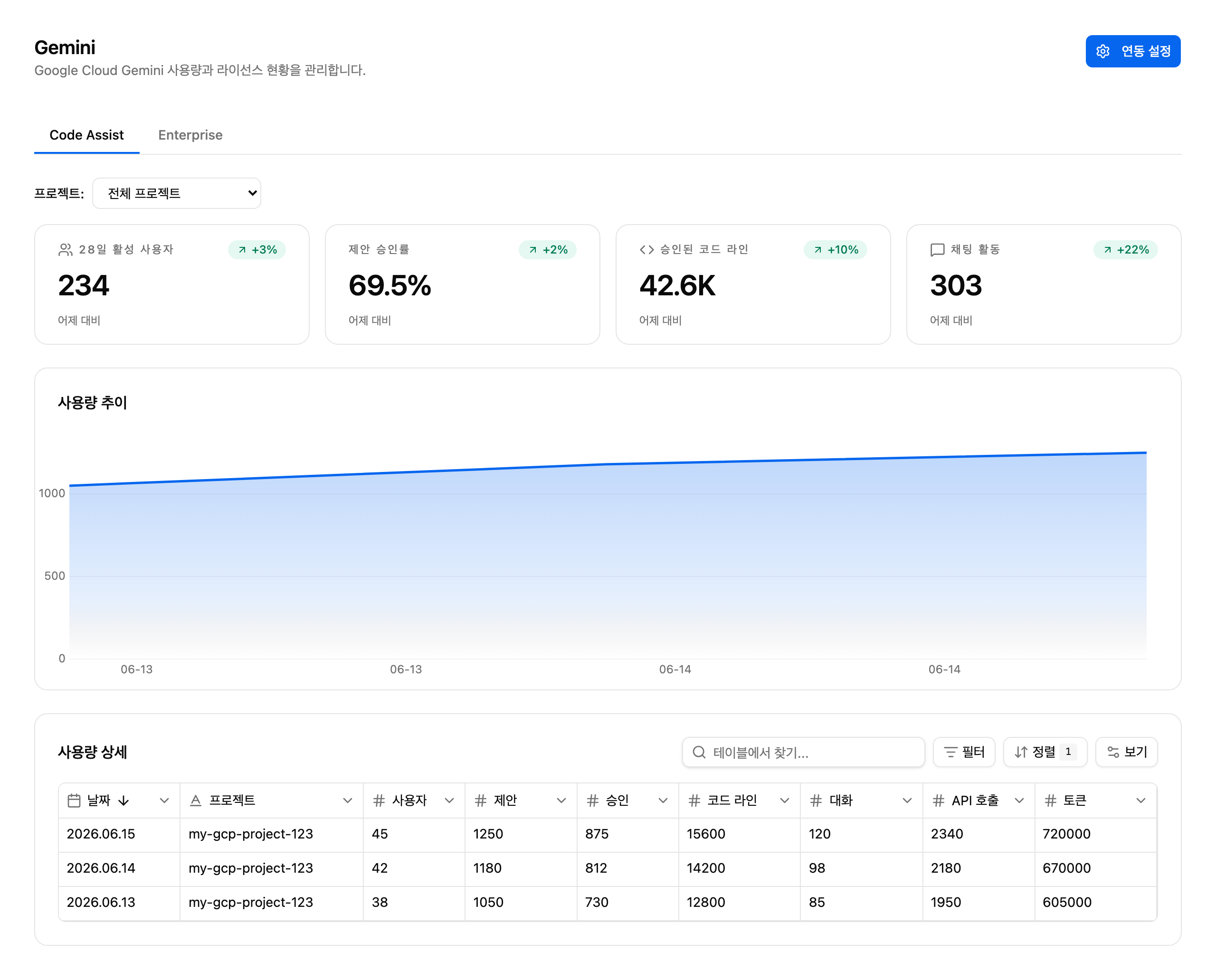Focus the 테이블에서 찾기 search field

click(x=803, y=752)
